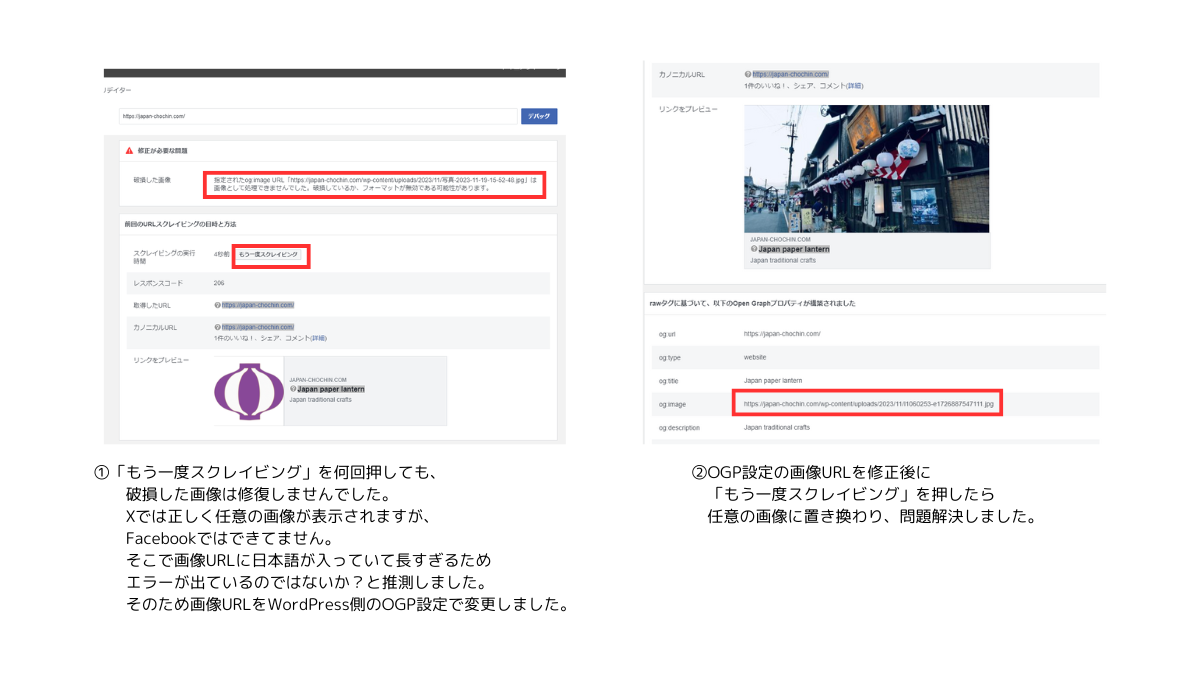Click the もう一度スクレイピング button

268,255
